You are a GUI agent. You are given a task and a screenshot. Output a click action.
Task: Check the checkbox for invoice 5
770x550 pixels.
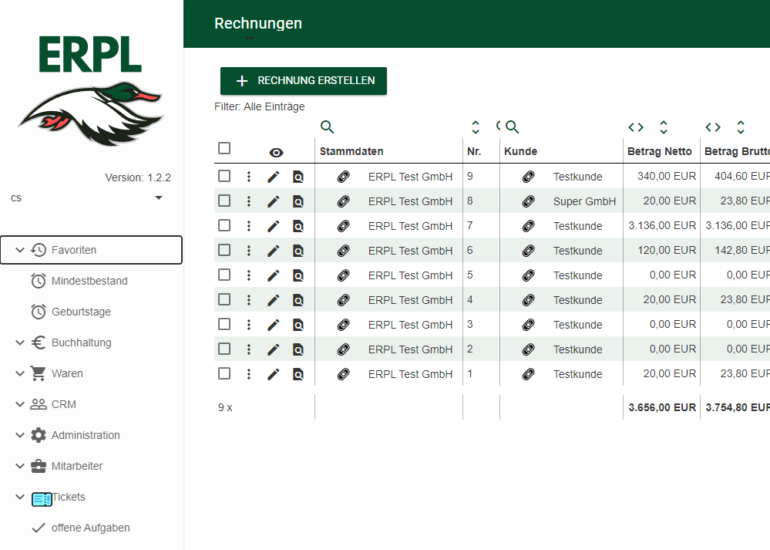[x=224, y=274]
